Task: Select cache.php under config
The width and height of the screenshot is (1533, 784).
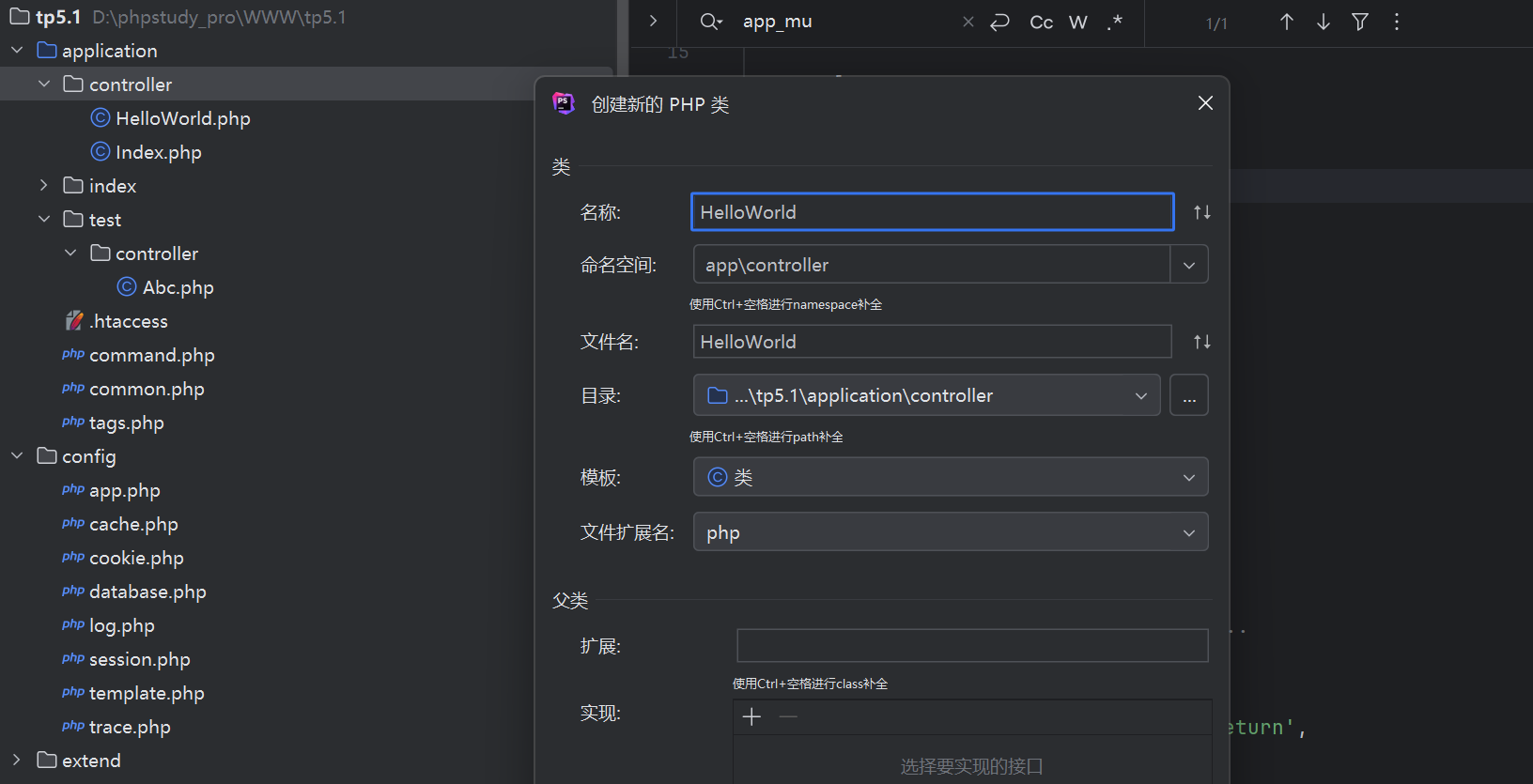Action: click(133, 524)
